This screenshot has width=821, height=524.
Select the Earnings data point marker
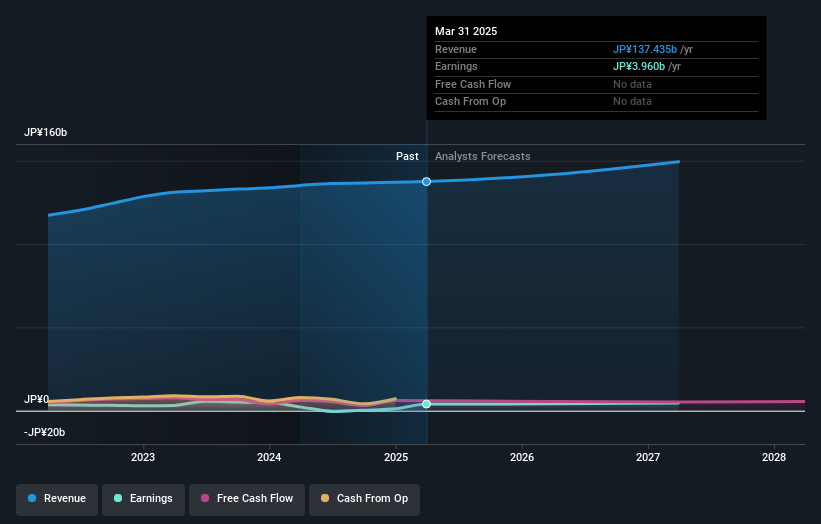(x=426, y=404)
